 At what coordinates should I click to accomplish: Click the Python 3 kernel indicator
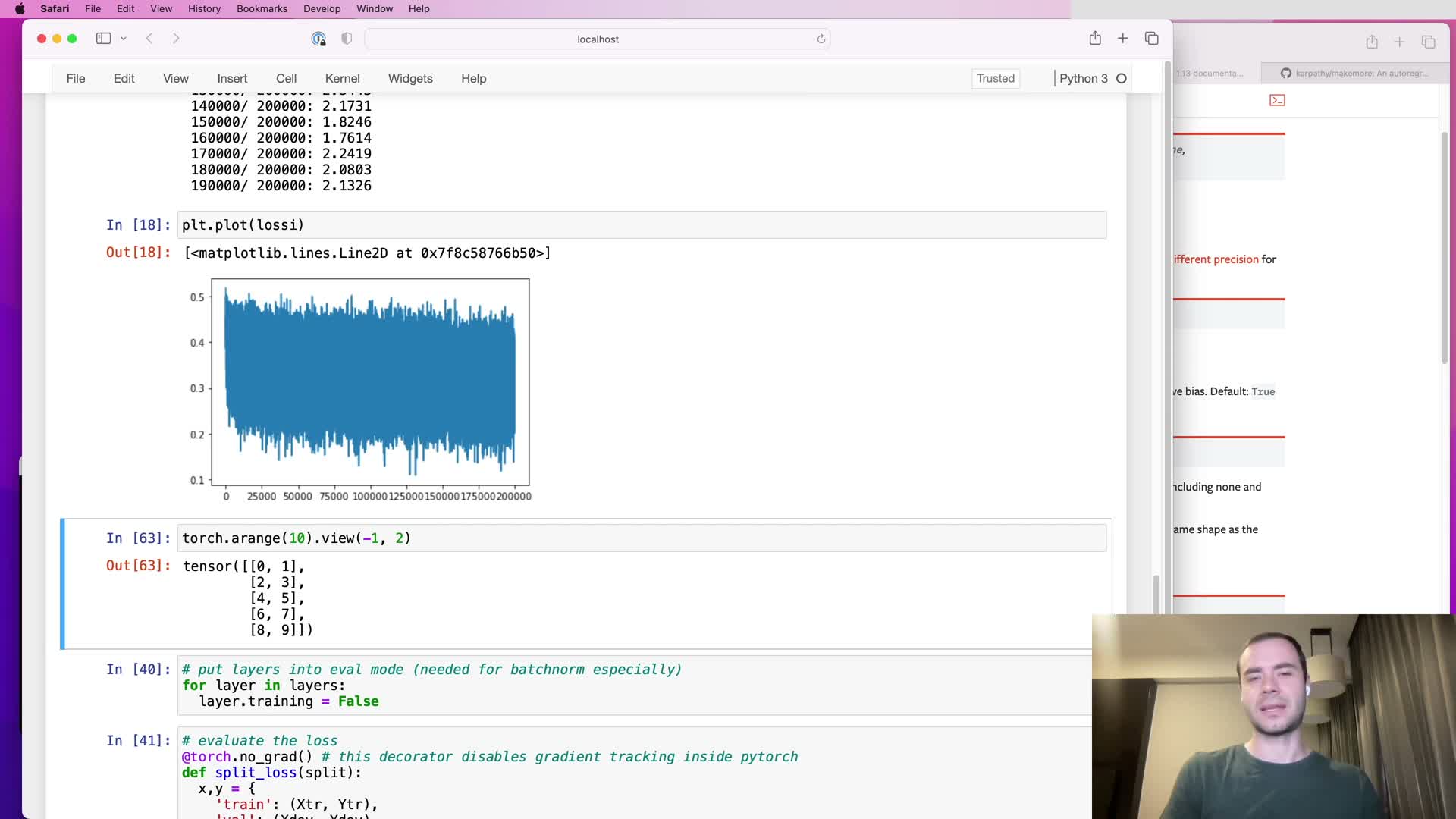tap(1083, 78)
